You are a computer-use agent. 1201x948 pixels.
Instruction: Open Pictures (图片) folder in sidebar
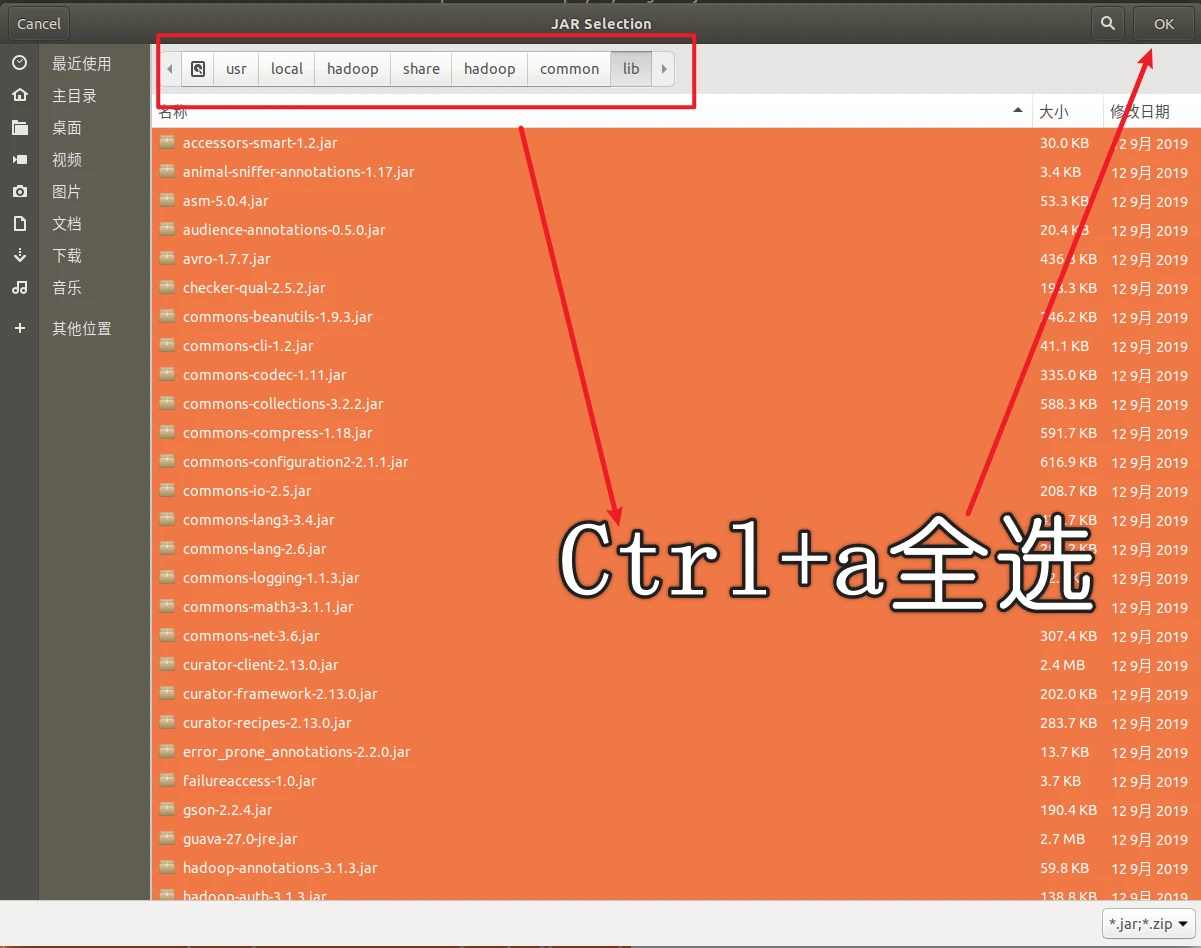tap(67, 192)
